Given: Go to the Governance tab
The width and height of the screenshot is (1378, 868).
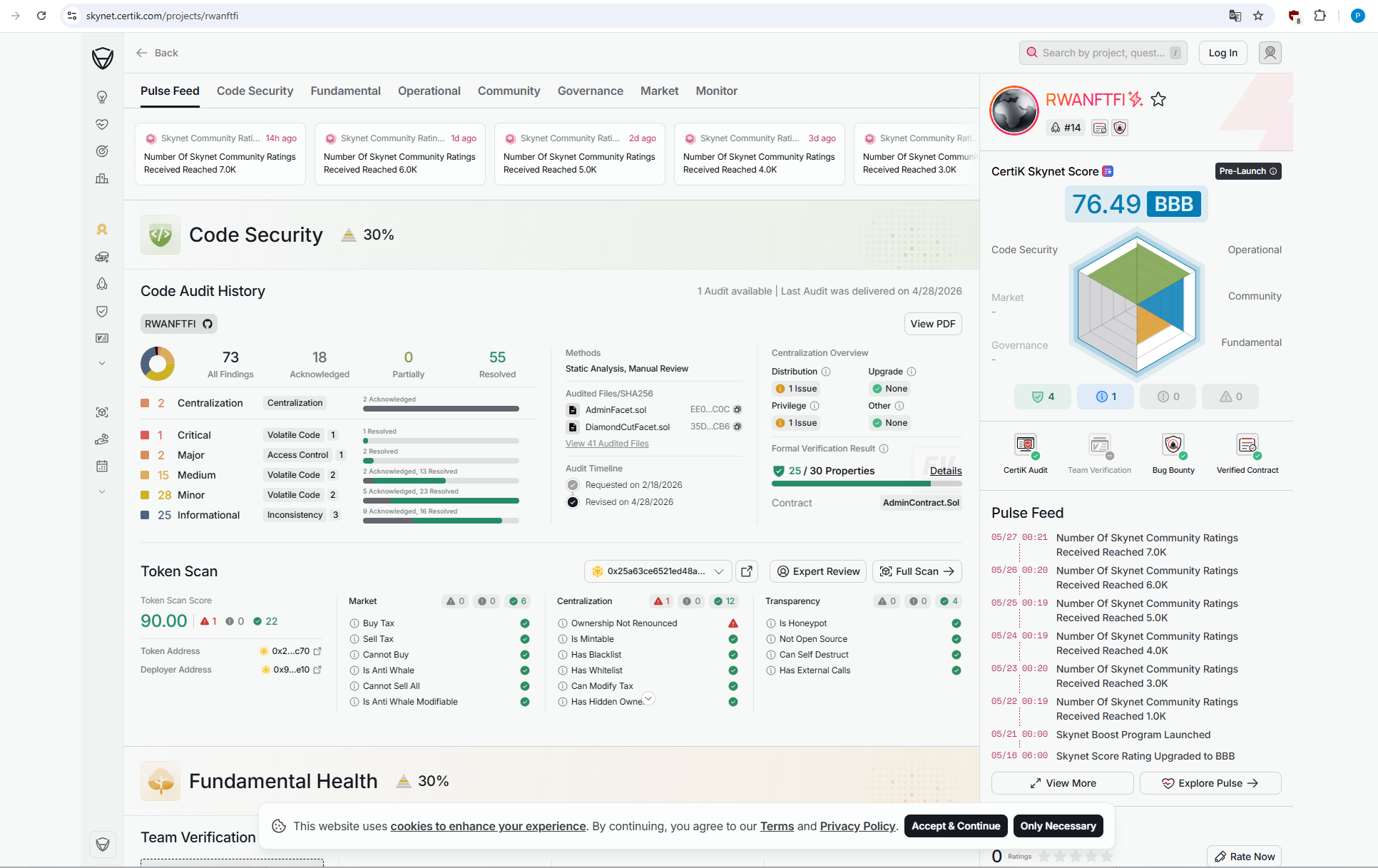Looking at the screenshot, I should (x=590, y=91).
